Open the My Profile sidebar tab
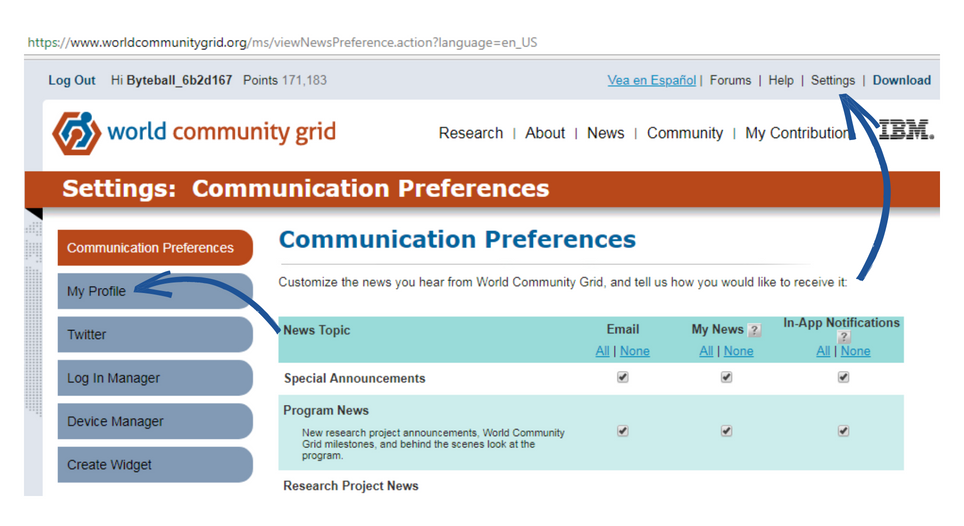This screenshot has width=964, height=526. (x=155, y=291)
